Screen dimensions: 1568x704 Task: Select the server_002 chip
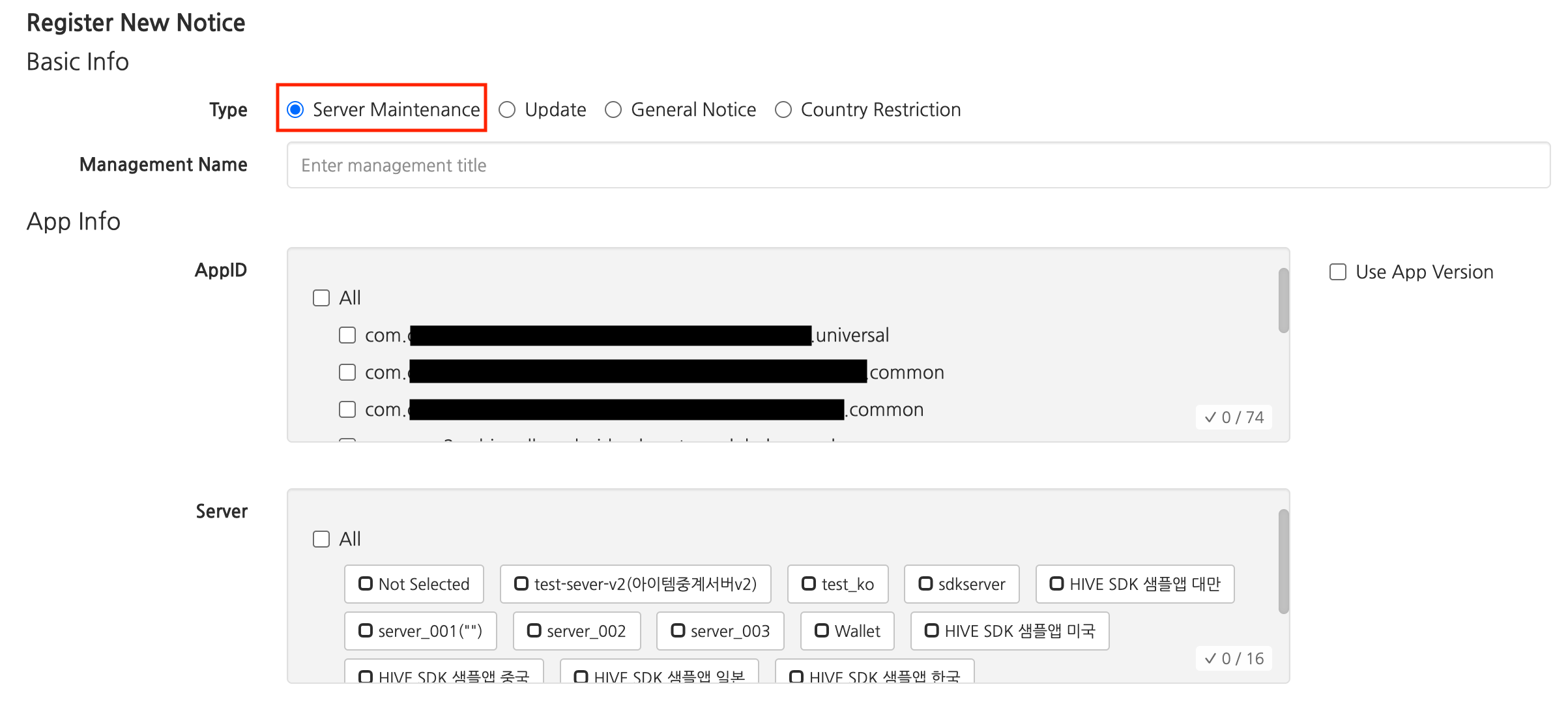click(576, 631)
